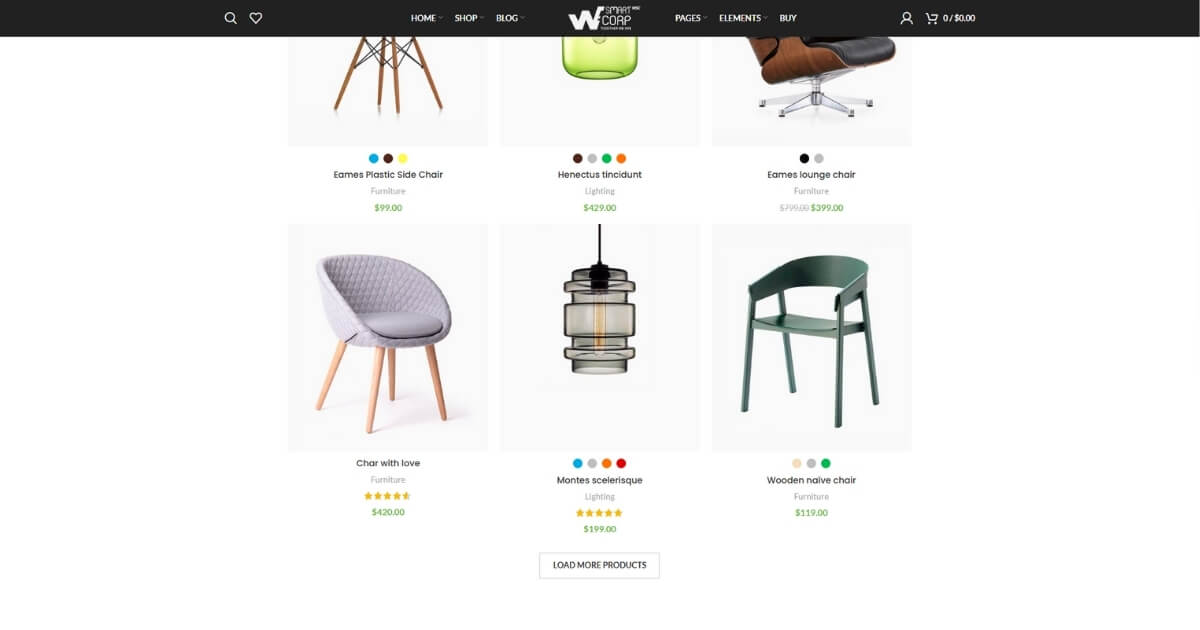1200x630 pixels.
Task: Pick red swatch for Montes scelerisque
Action: tap(621, 463)
